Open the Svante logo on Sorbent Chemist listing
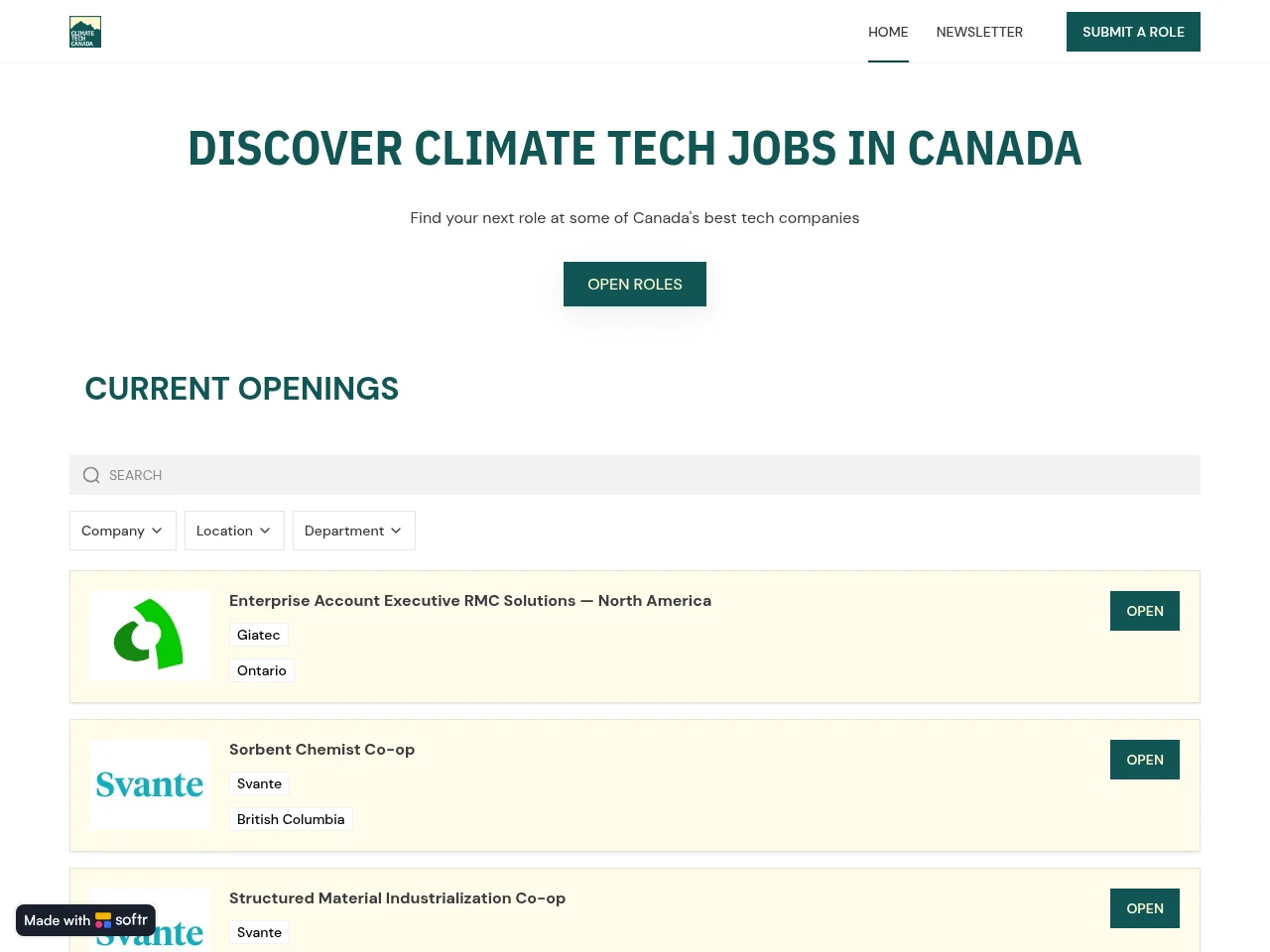This screenshot has height=952, width=1270. coord(150,784)
